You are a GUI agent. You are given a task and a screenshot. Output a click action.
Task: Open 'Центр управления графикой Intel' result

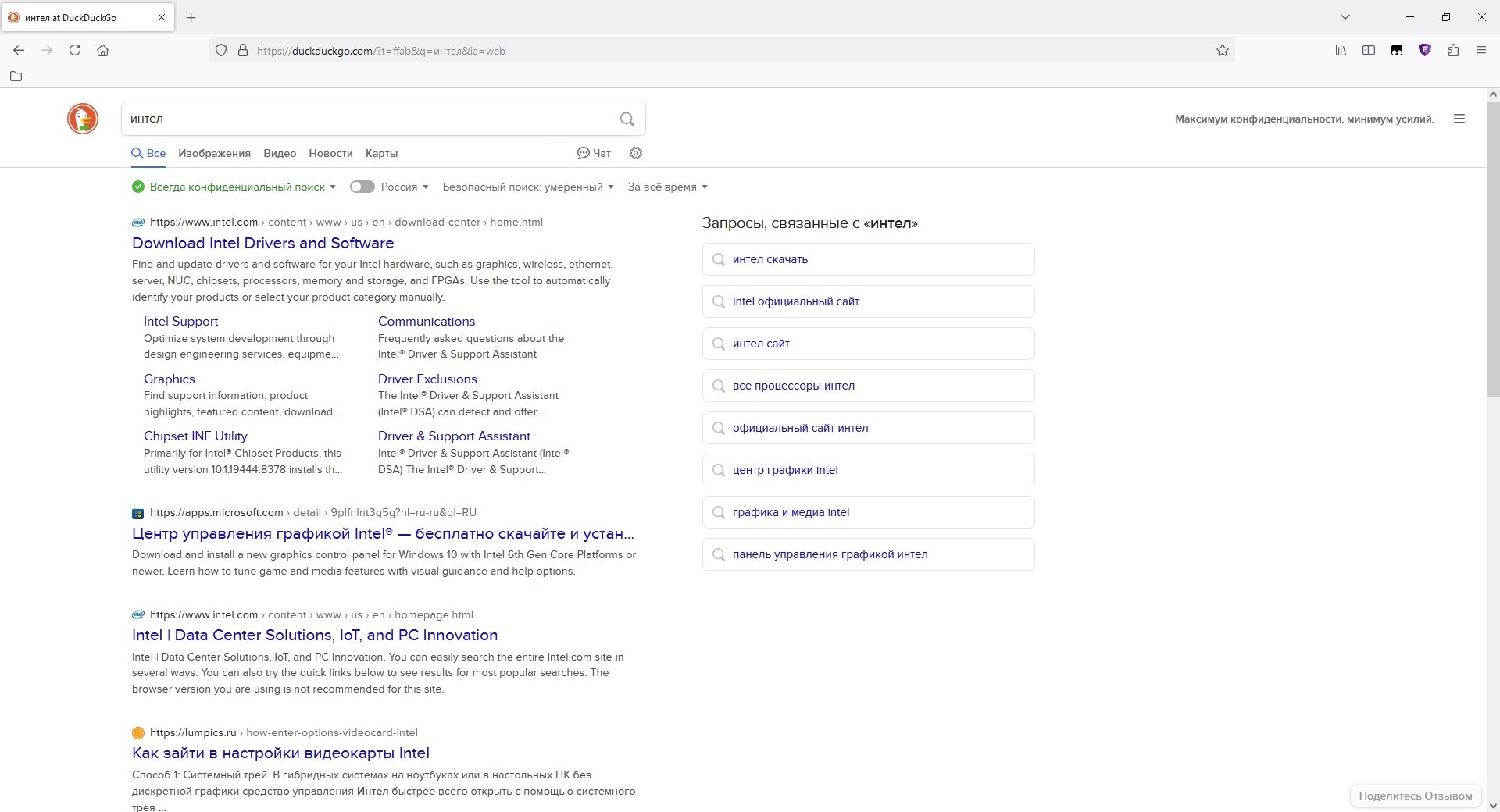pyautogui.click(x=383, y=533)
